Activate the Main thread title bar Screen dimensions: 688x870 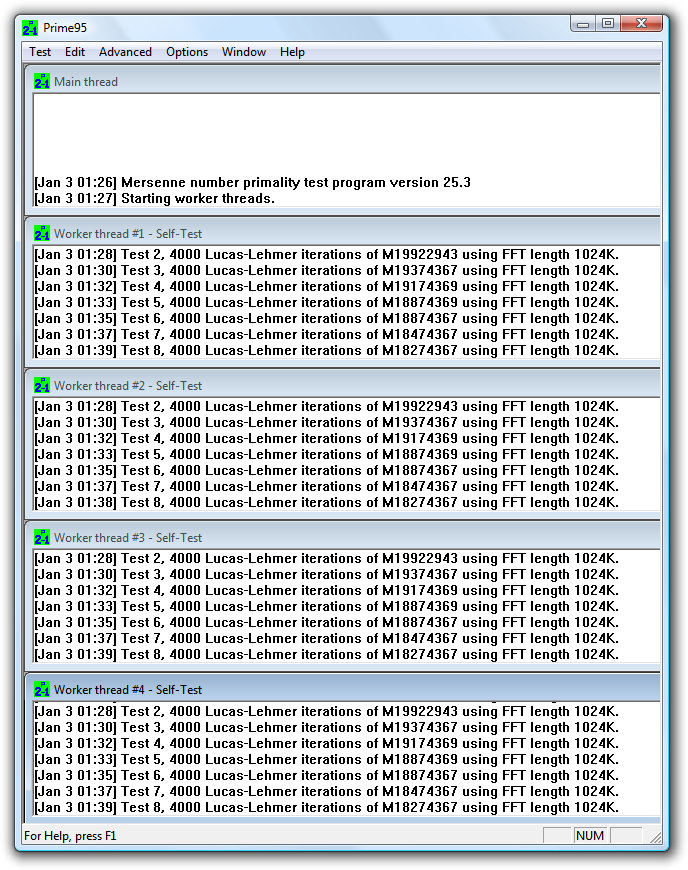(x=343, y=82)
